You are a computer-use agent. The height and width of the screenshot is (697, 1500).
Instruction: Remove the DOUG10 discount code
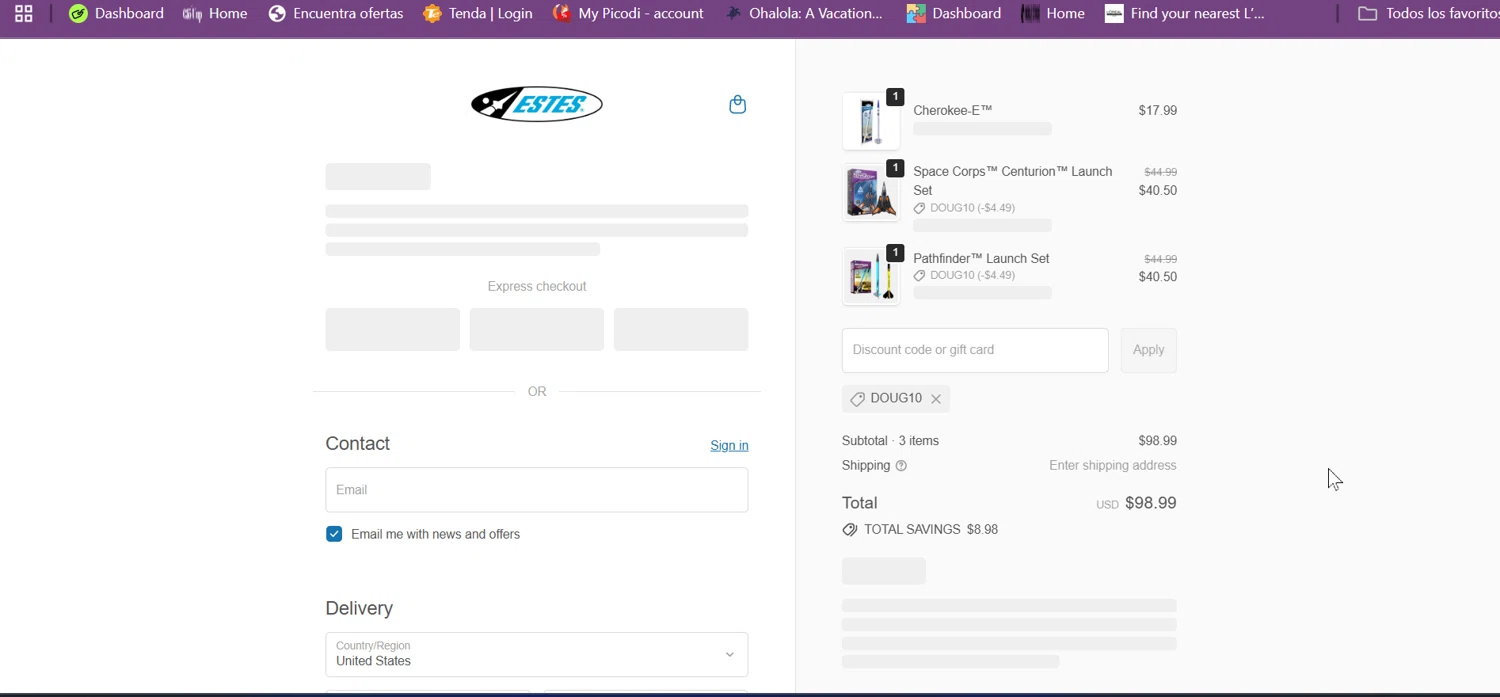pyautogui.click(x=936, y=399)
